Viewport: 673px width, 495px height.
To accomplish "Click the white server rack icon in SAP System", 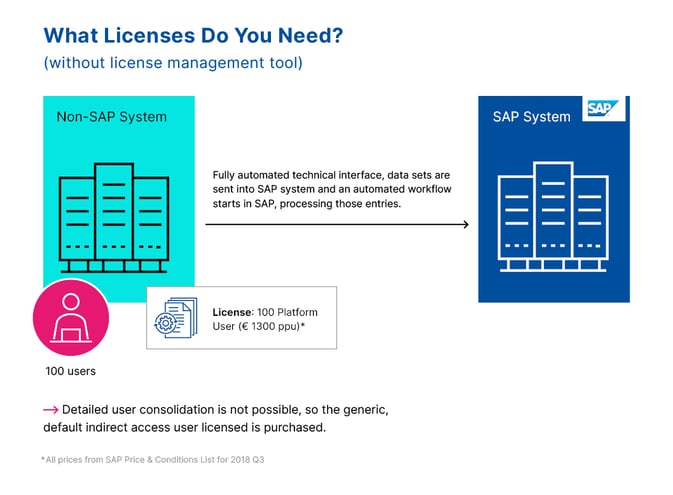I will (553, 217).
